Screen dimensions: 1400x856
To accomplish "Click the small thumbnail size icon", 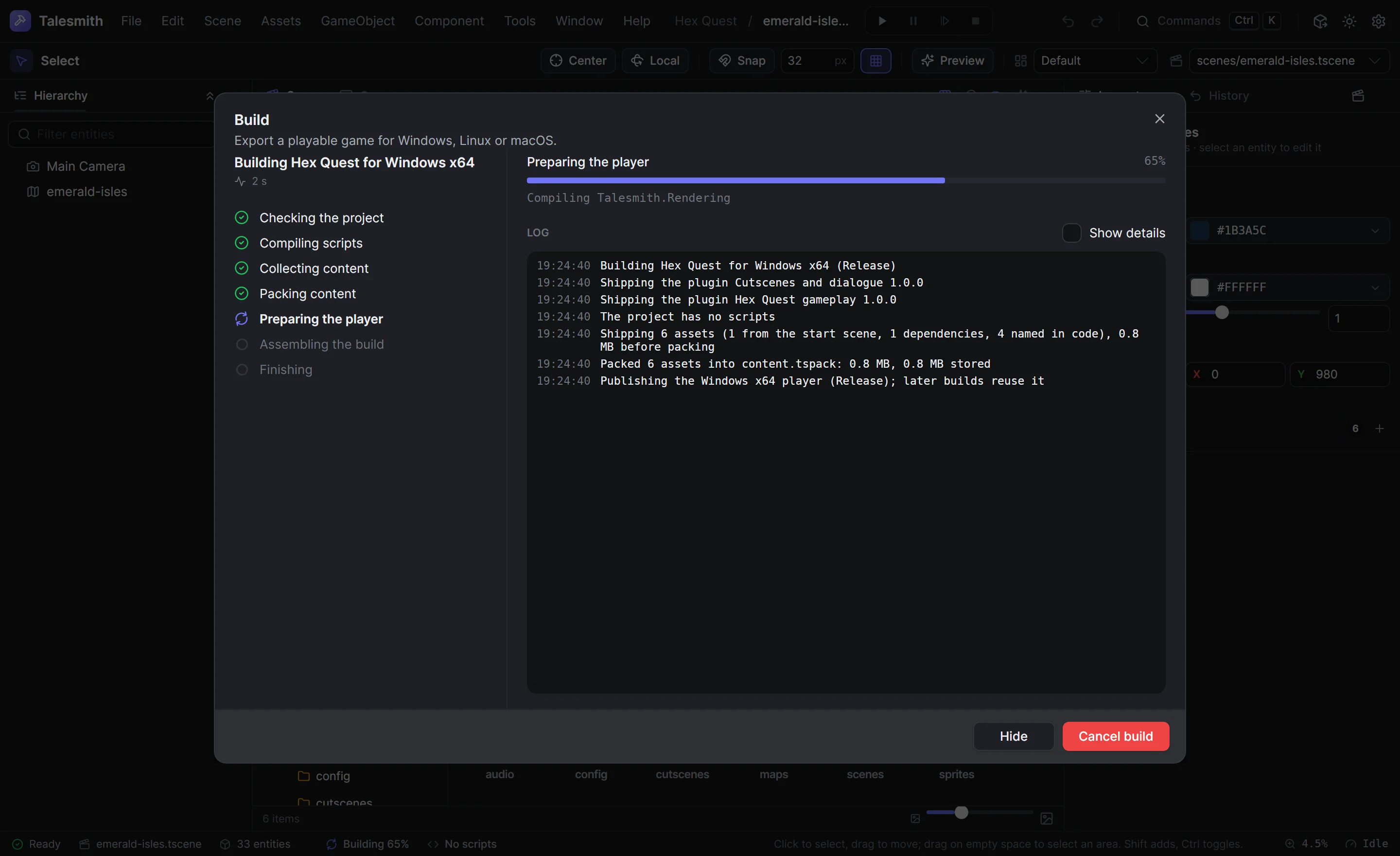I will (915, 819).
